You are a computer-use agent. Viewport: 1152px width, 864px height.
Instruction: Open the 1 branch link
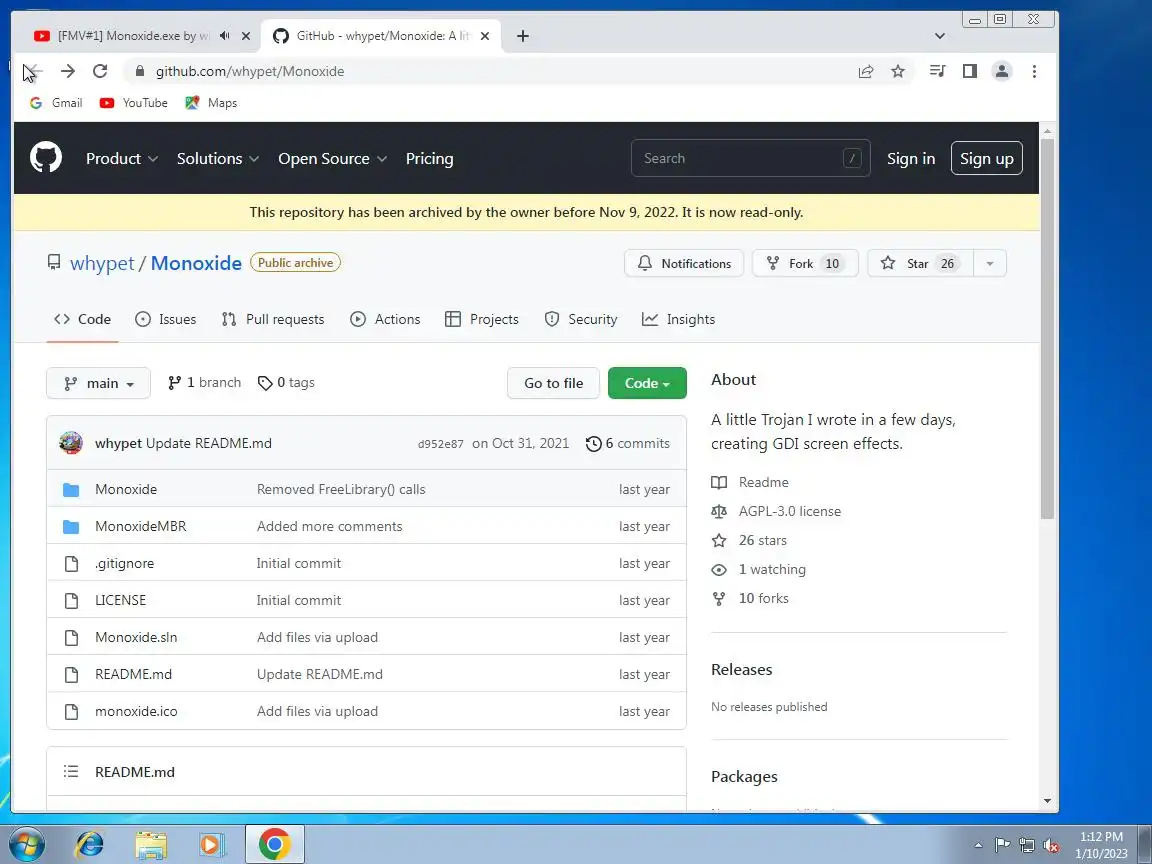(x=204, y=383)
